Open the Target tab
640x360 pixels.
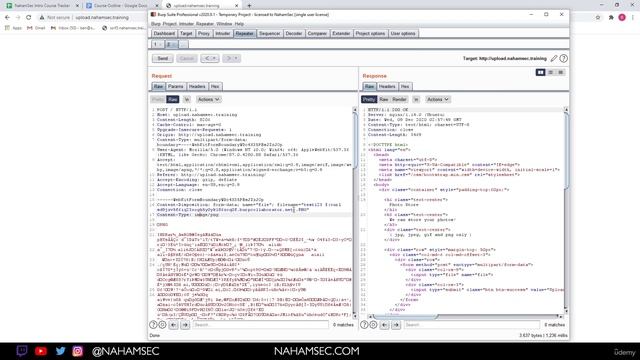click(x=186, y=33)
